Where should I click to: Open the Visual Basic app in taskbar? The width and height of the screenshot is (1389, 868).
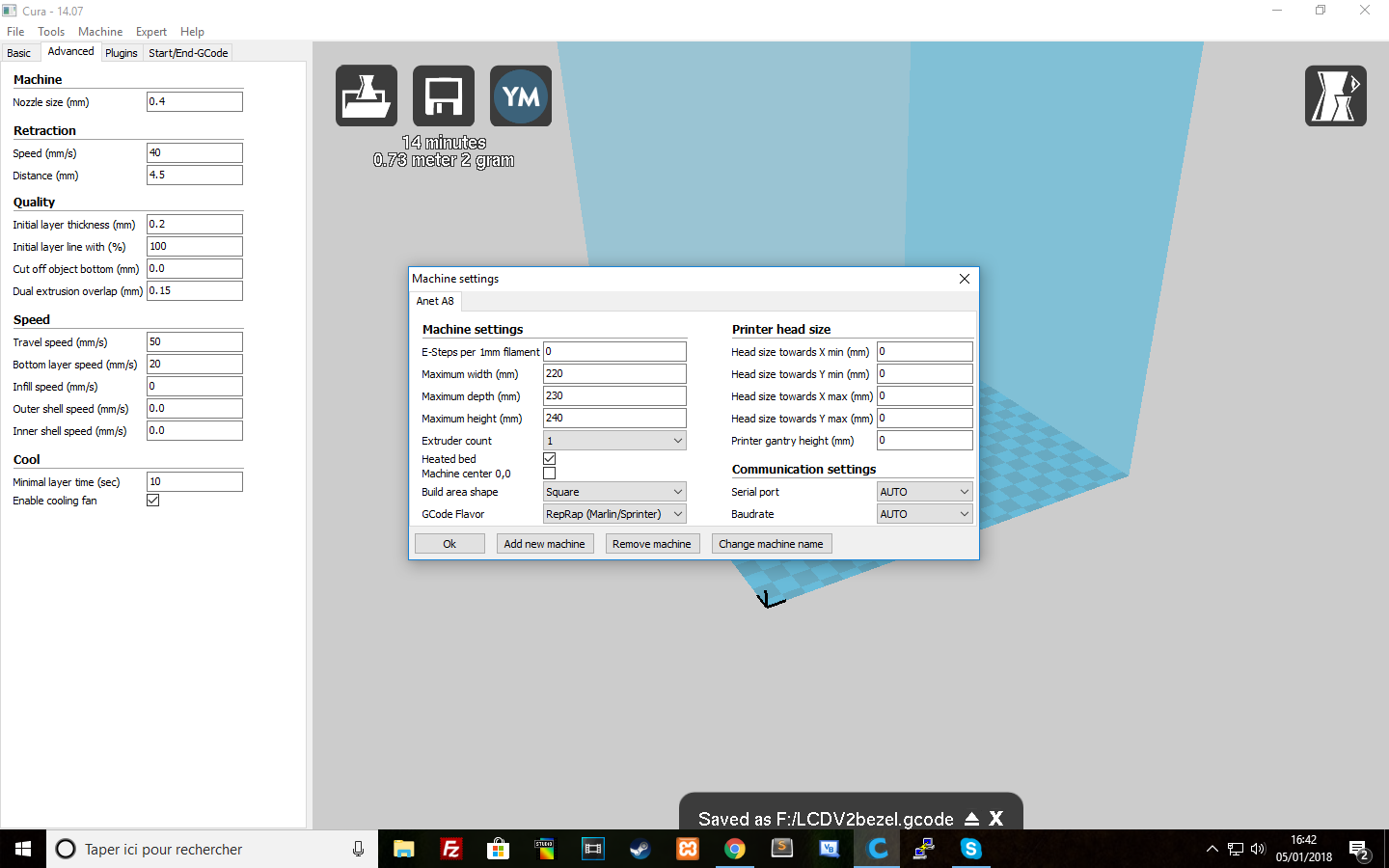click(x=830, y=849)
